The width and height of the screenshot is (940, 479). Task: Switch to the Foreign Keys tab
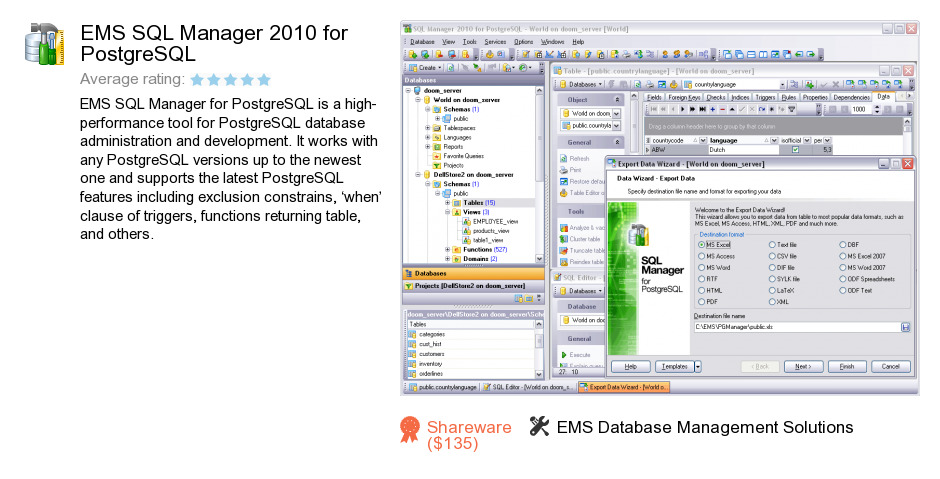point(684,97)
